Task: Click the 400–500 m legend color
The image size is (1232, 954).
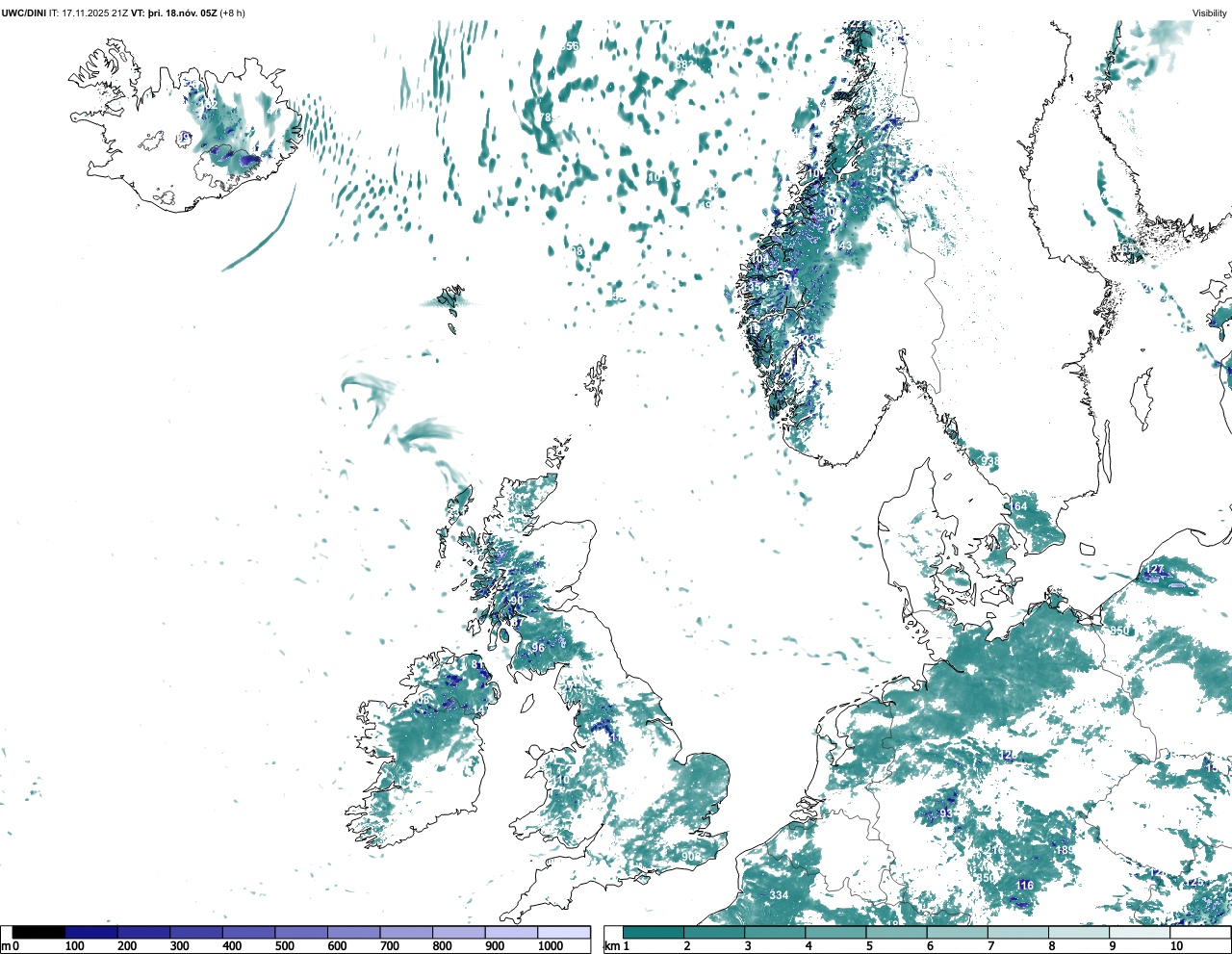Action: (248, 932)
